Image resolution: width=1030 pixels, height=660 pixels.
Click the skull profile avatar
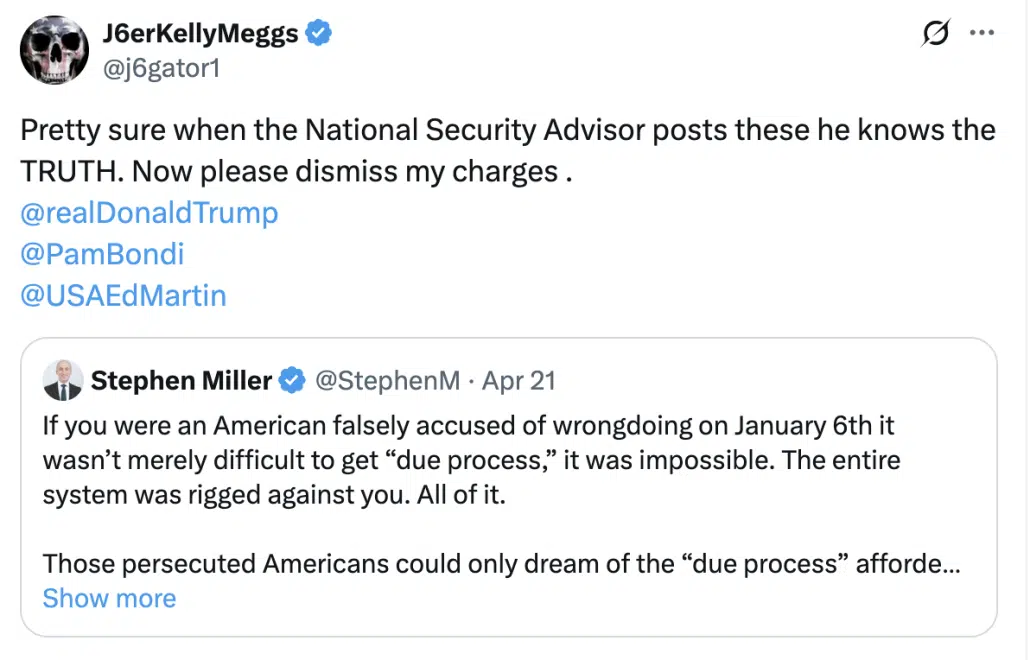coord(54,50)
